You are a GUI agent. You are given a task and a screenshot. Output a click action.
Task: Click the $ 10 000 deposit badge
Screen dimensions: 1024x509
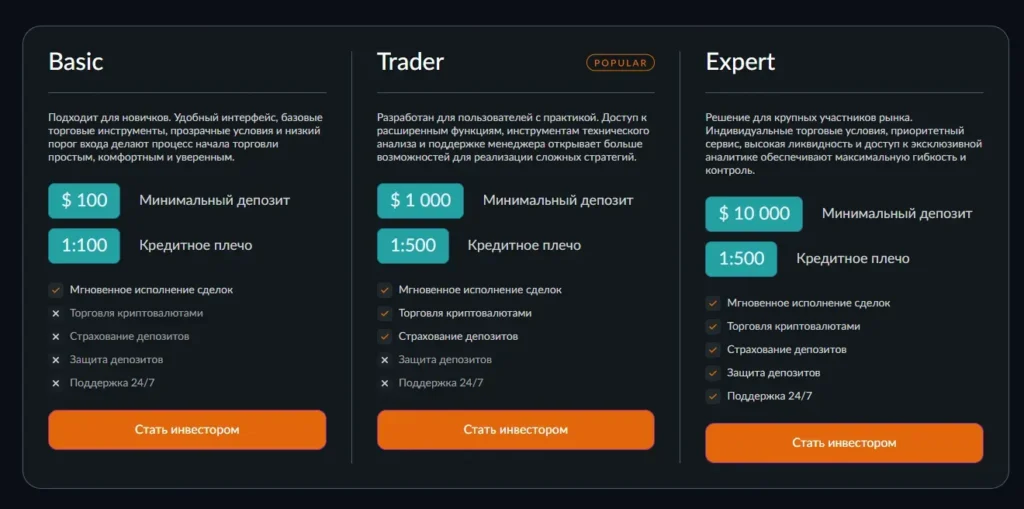753,214
